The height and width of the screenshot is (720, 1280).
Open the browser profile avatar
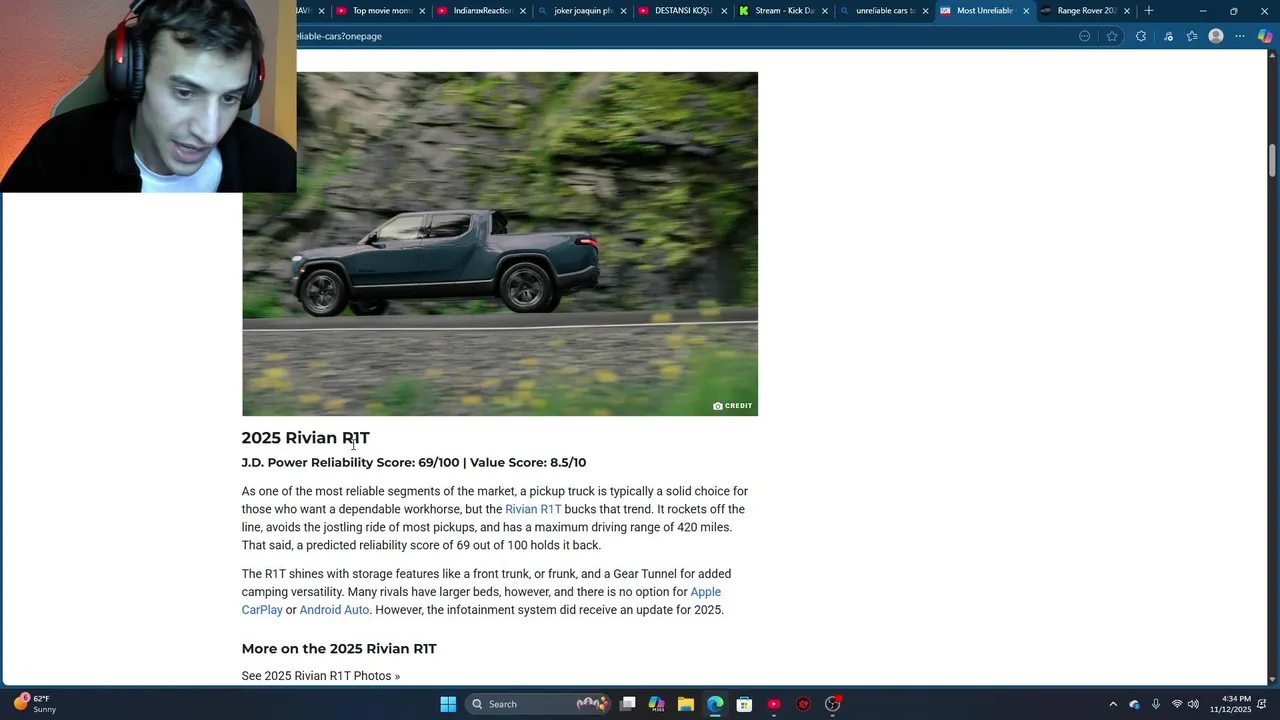[x=1216, y=36]
